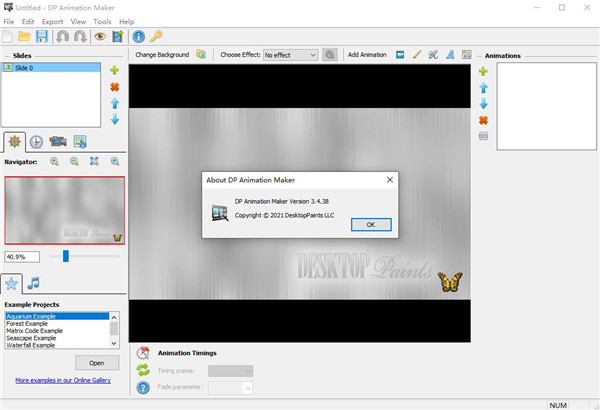The image size is (600, 410).
Task: Open the Export menu
Action: click(x=52, y=21)
